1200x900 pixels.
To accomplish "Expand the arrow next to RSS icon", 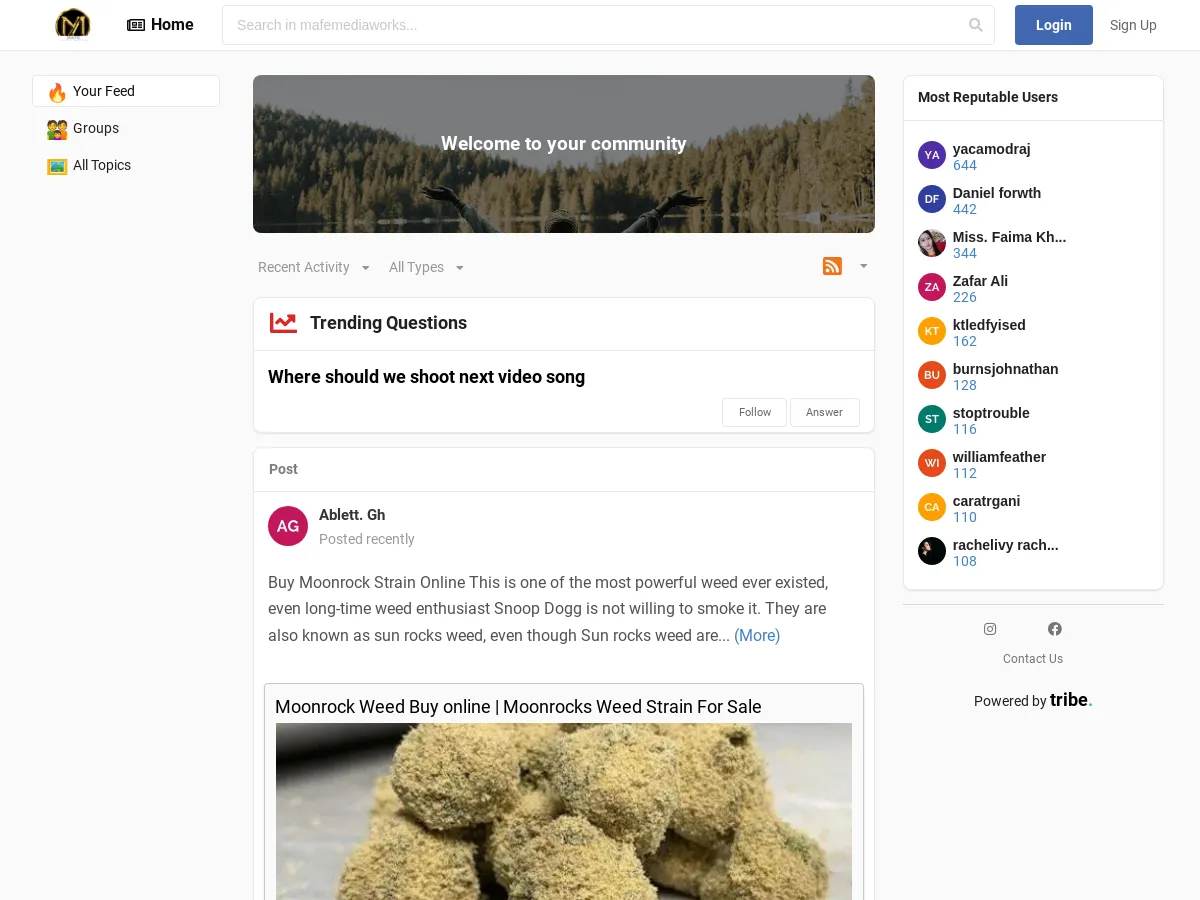I will click(863, 266).
